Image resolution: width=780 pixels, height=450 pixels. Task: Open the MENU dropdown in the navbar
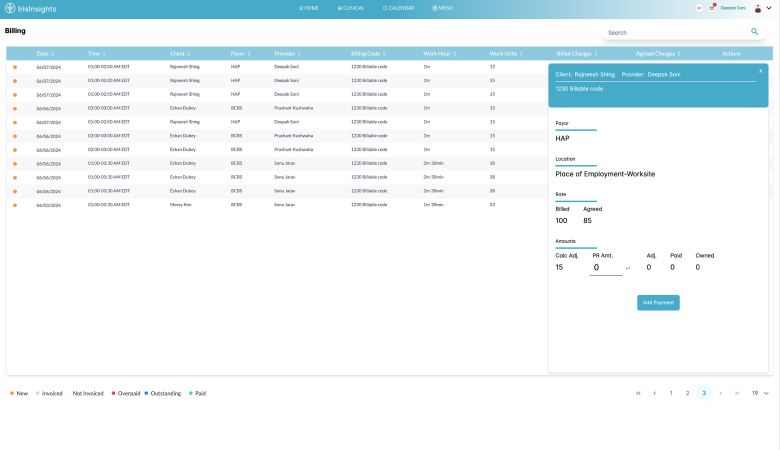443,7
